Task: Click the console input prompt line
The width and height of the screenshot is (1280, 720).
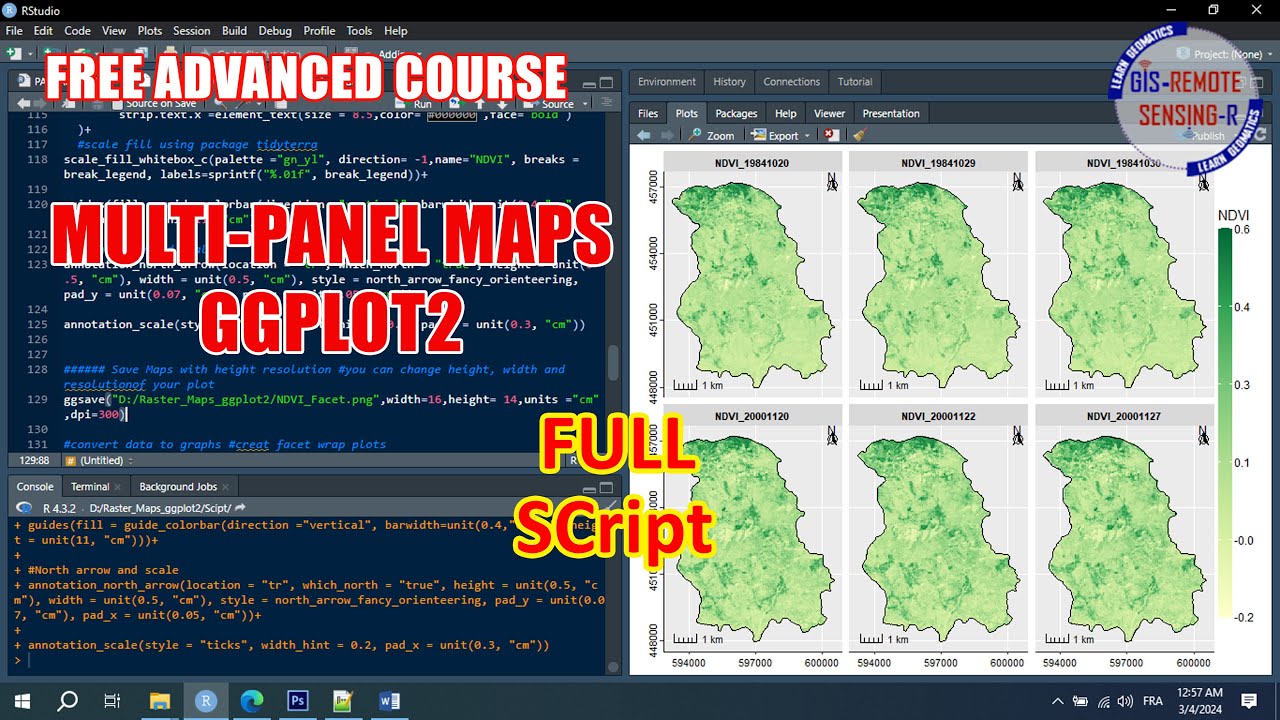Action: coord(310,660)
